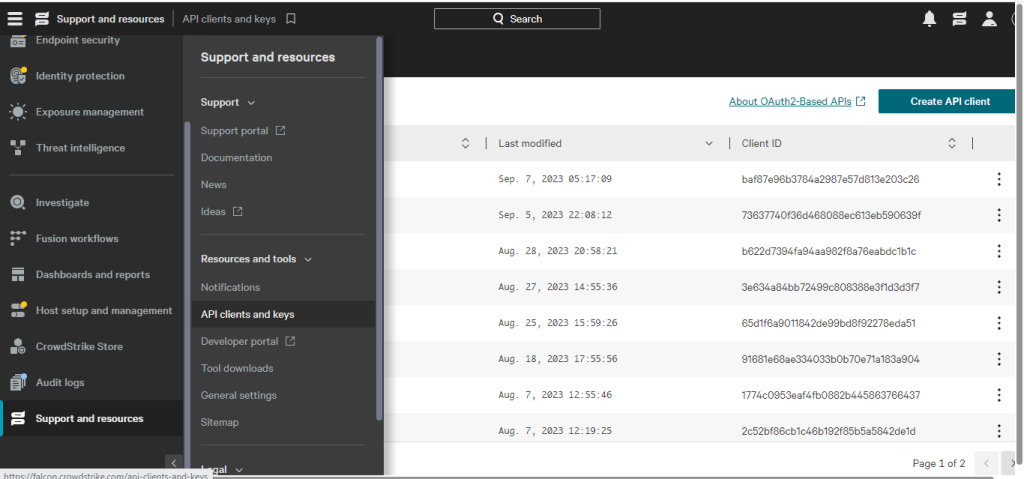Open About OAuth2-Based APIs link
The image size is (1024, 479).
click(x=797, y=101)
